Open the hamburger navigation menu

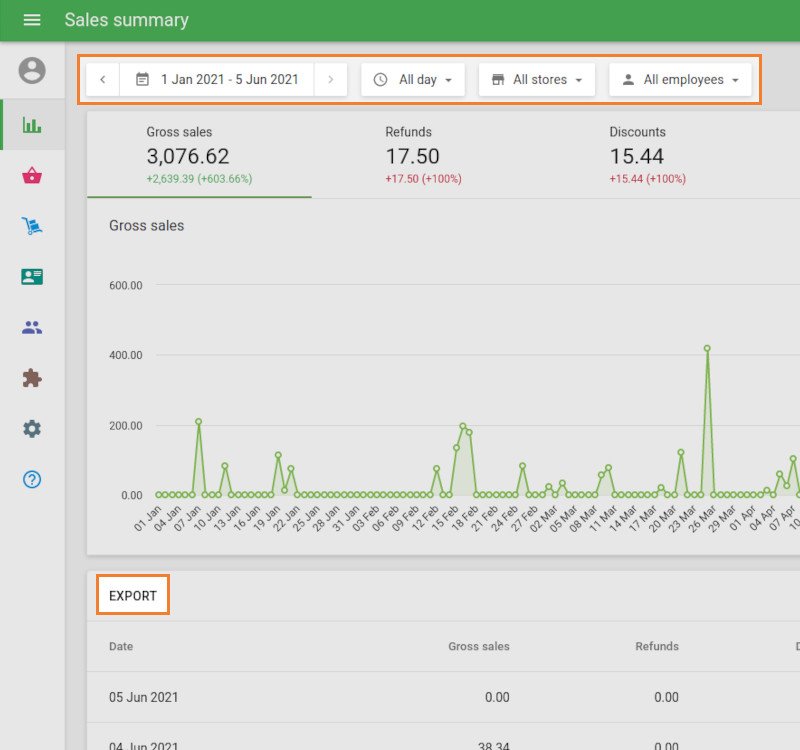pyautogui.click(x=32, y=20)
